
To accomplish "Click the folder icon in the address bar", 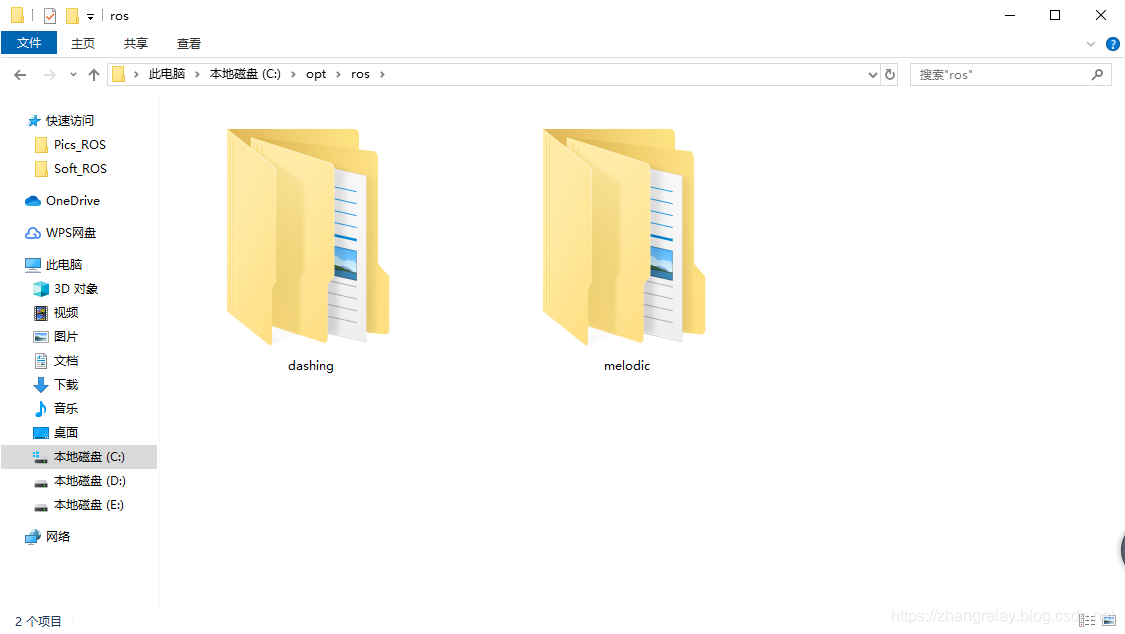I will (119, 75).
